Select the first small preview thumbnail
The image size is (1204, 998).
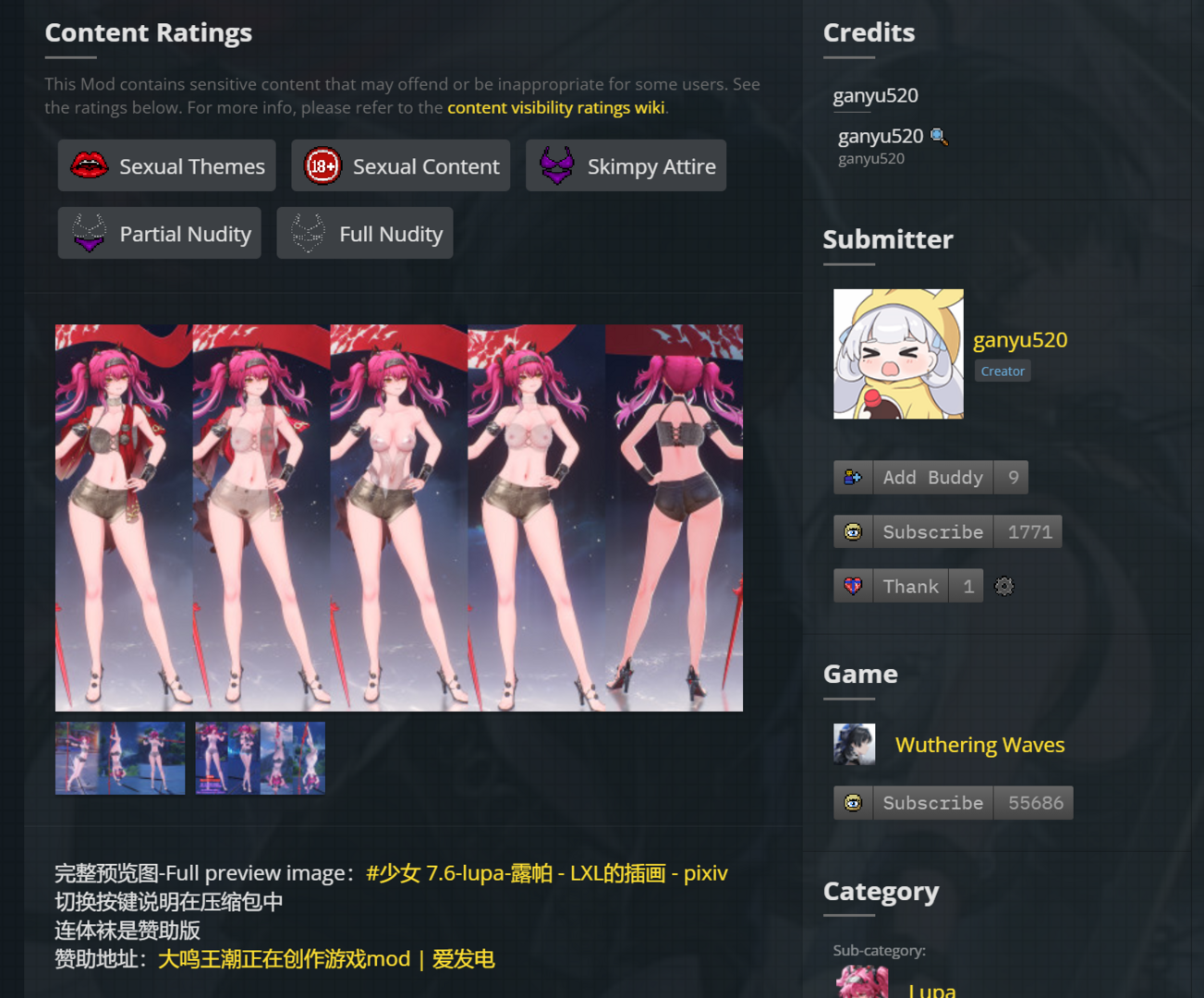pos(120,758)
